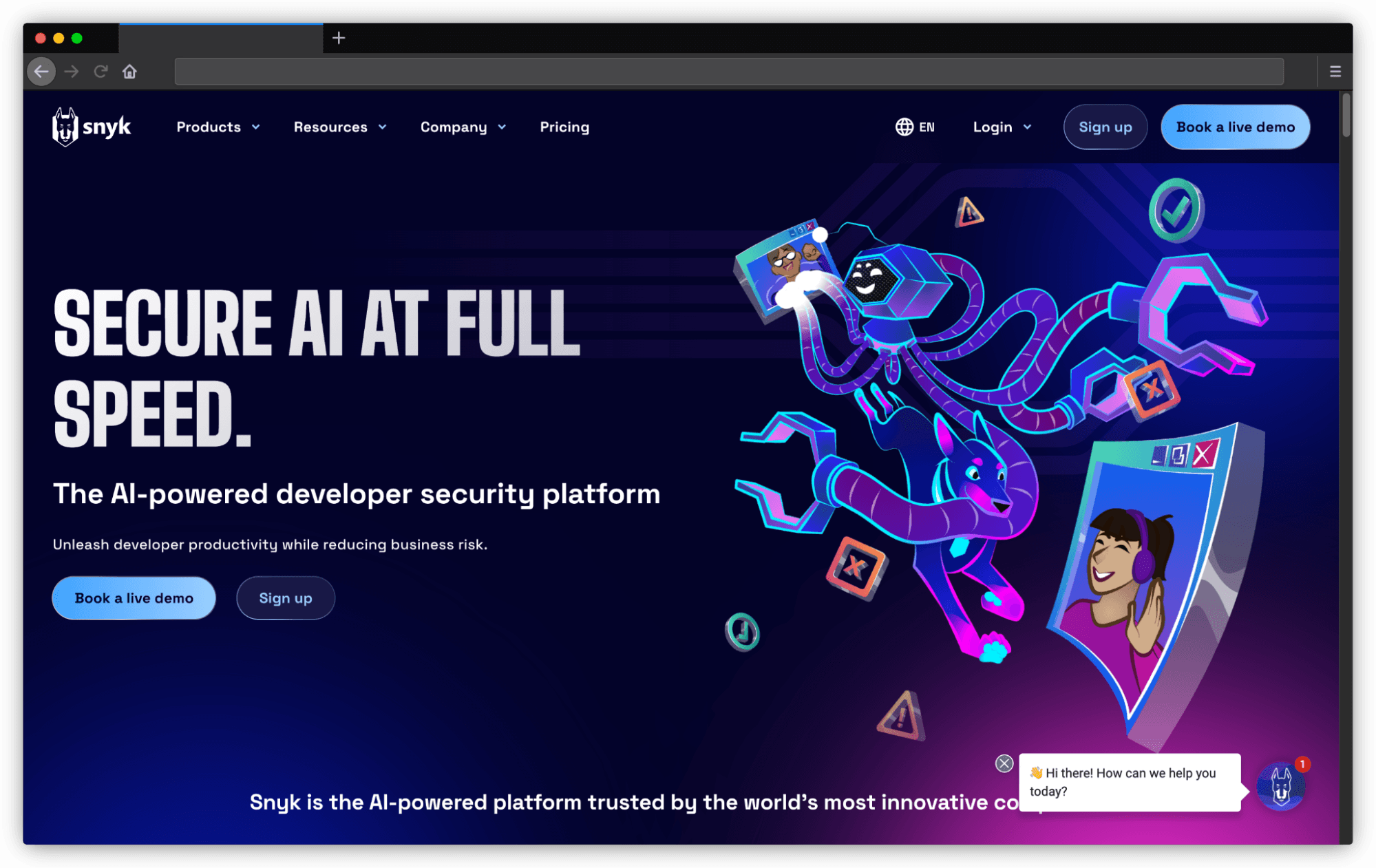Open the Login dropdown
The image size is (1376, 868).
1002,127
